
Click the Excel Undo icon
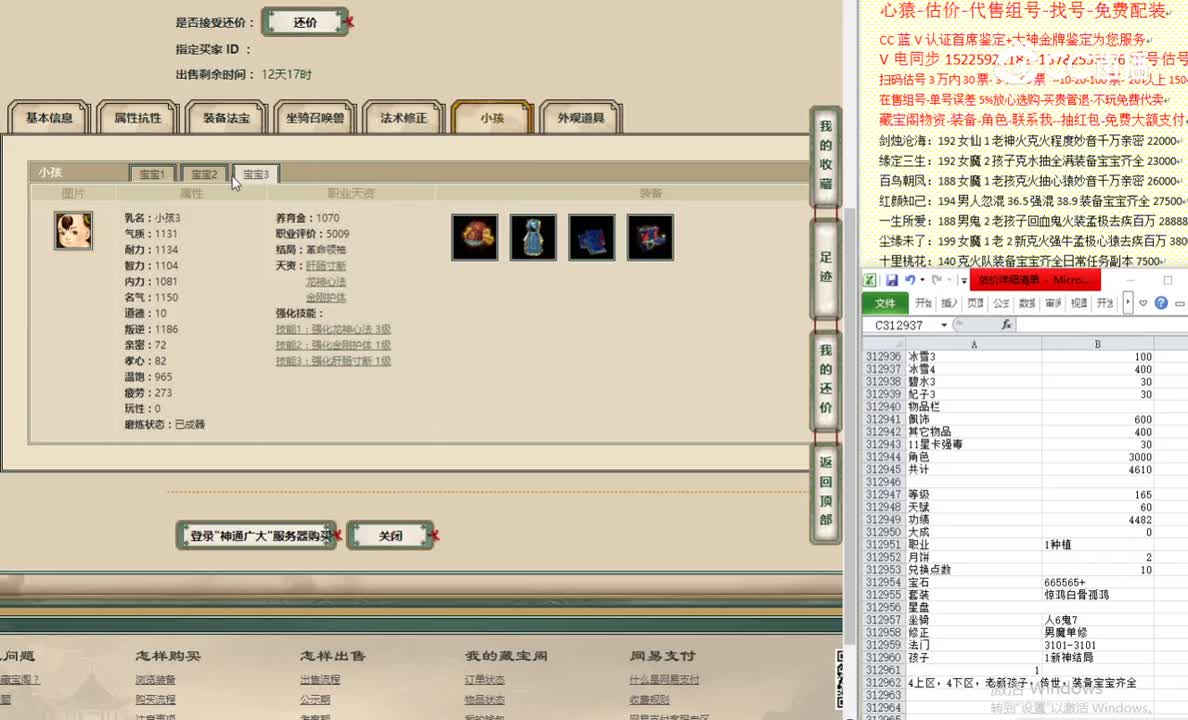(x=910, y=280)
